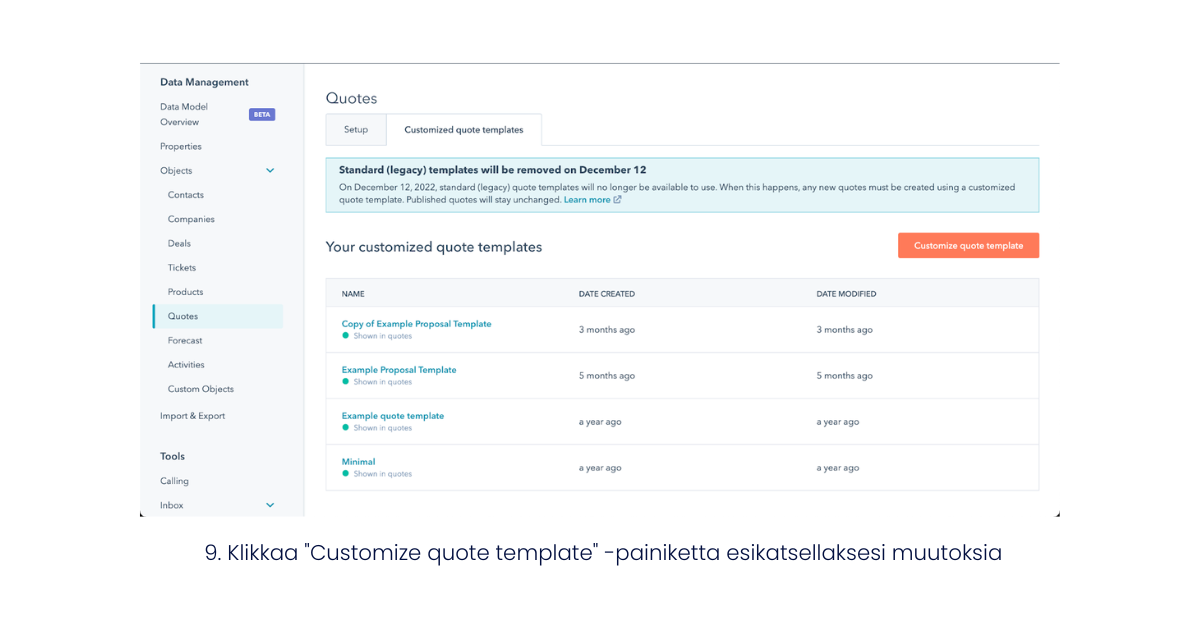Expand the Inbox section chevron

[x=270, y=505]
